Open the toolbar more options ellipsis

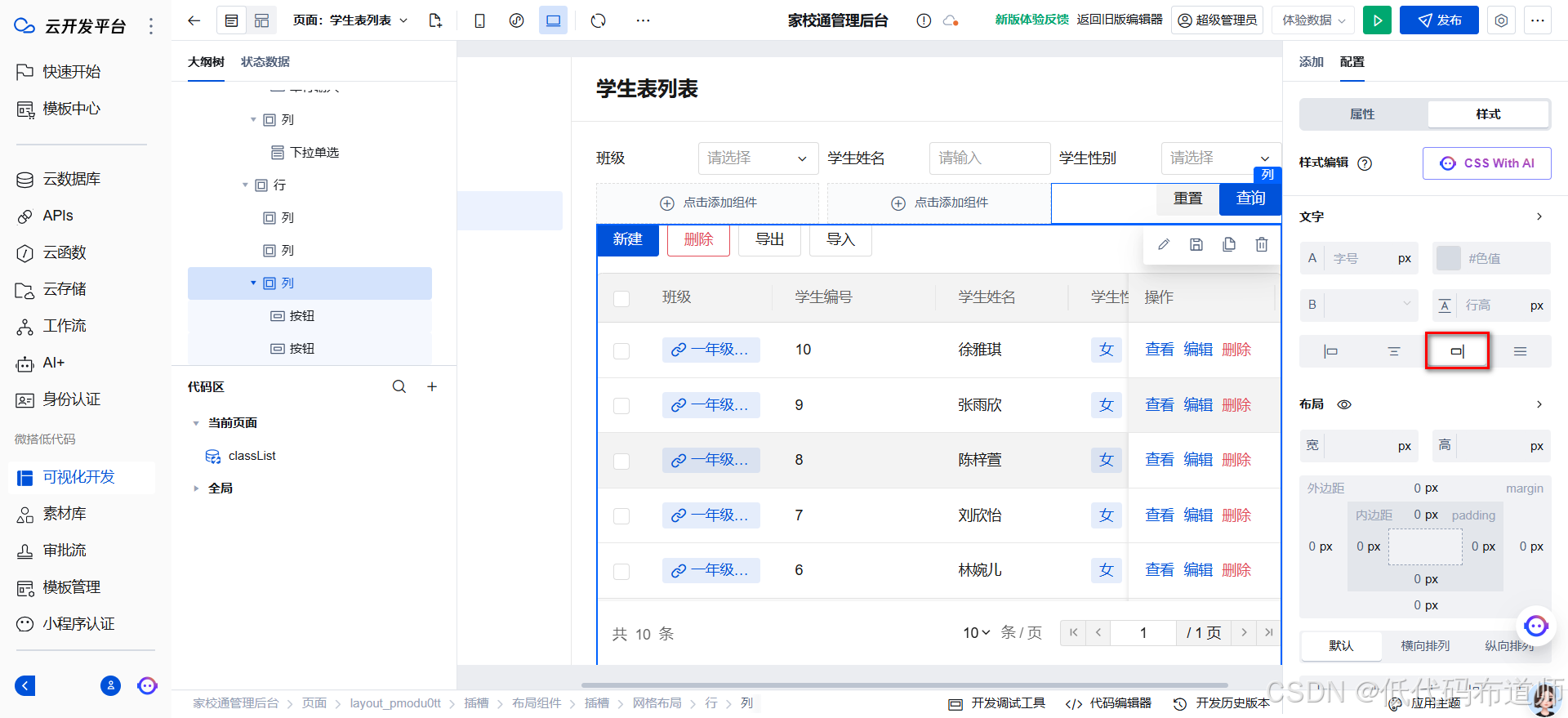click(x=644, y=20)
